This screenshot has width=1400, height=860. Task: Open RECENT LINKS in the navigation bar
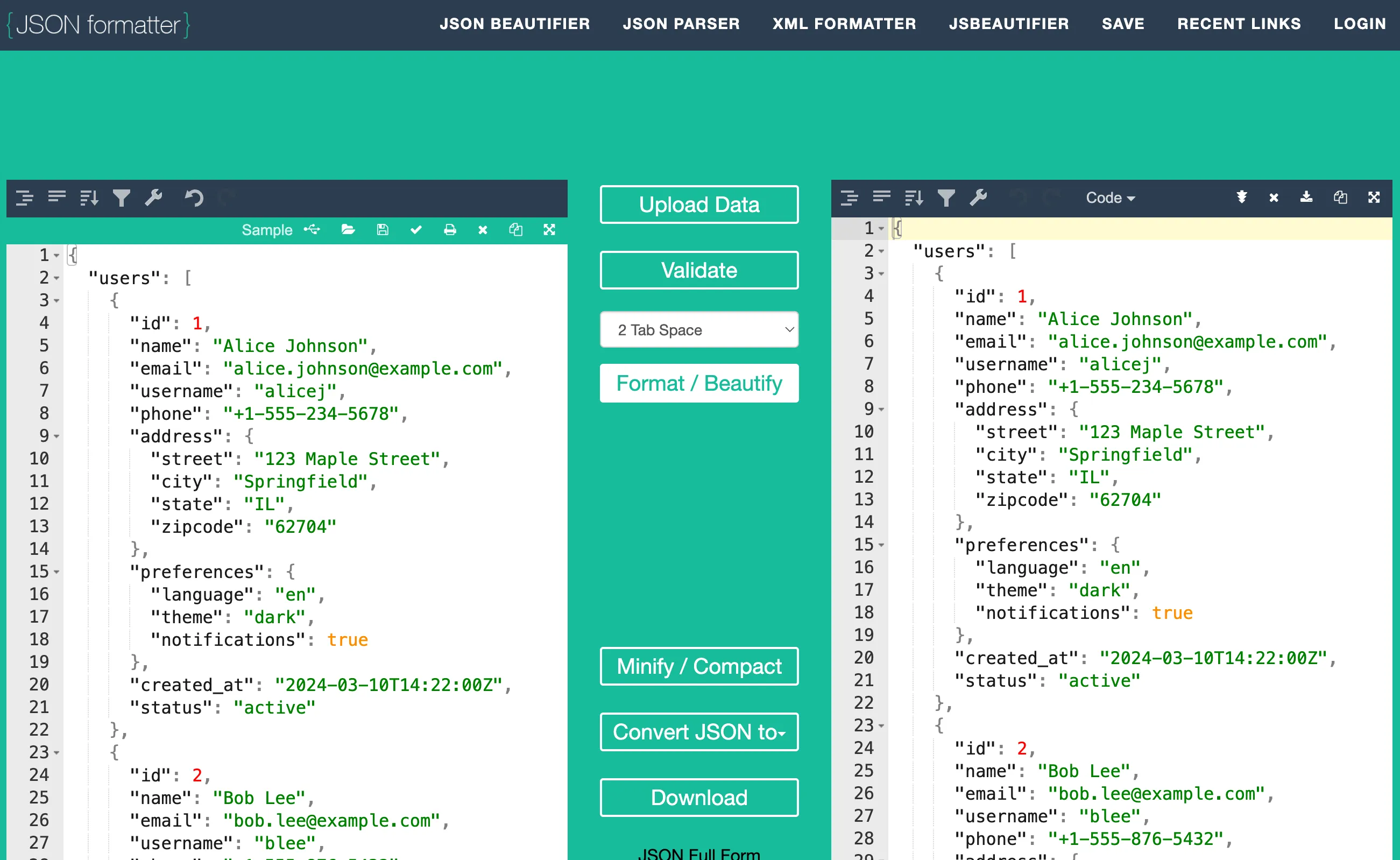(1239, 24)
